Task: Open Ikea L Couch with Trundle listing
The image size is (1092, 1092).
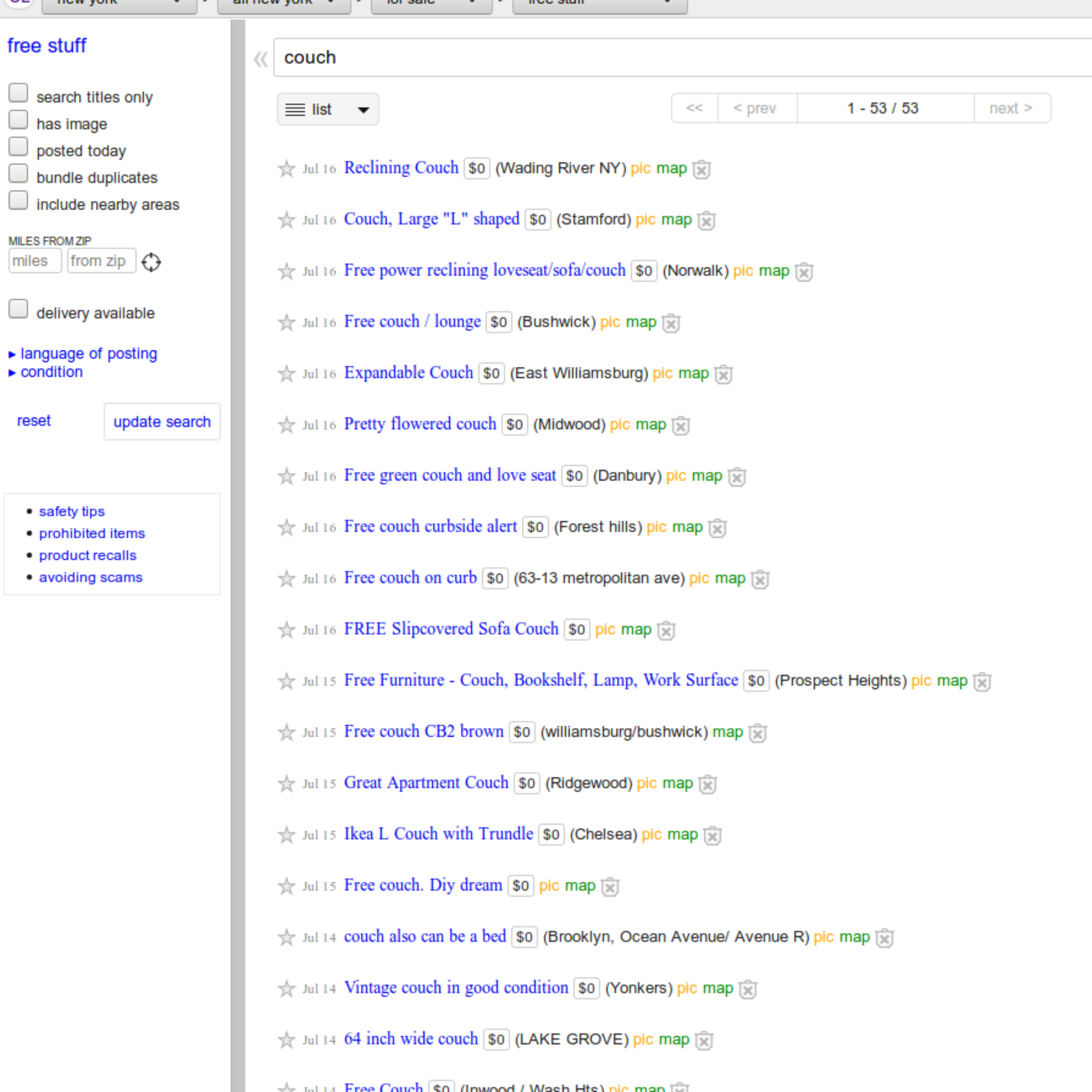Action: pos(438,834)
